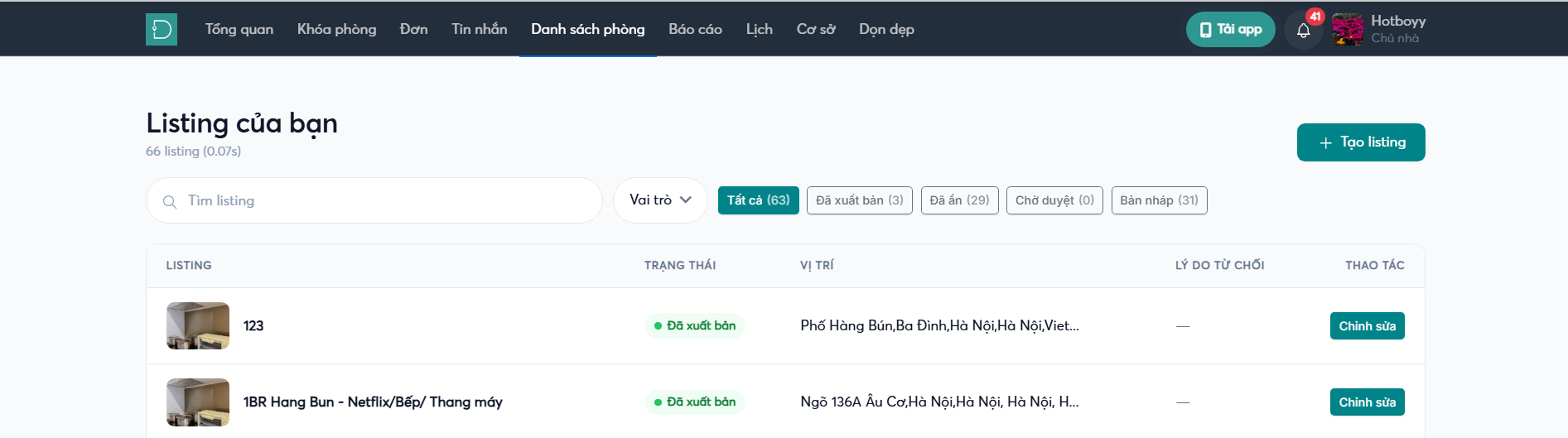Click the THAO TÁC column header
Image resolution: width=1568 pixels, height=438 pixels.
point(1375,266)
